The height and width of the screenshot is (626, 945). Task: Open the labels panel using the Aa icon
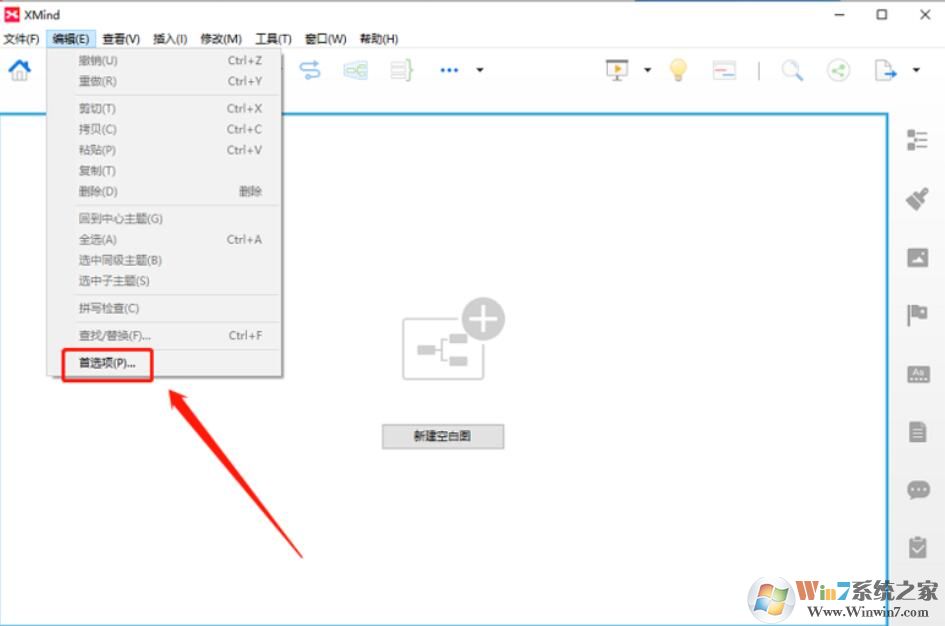coord(918,373)
